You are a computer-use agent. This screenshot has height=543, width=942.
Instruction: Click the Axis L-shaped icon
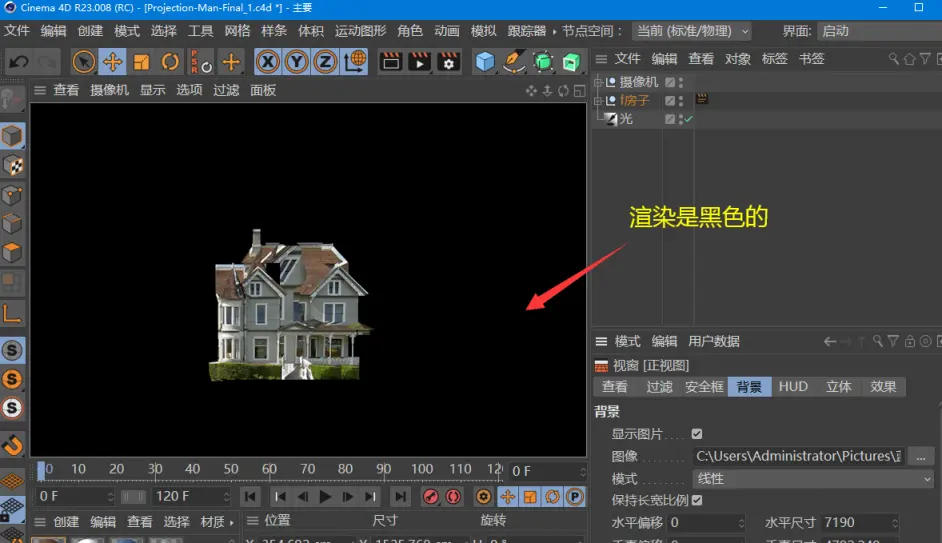click(13, 314)
